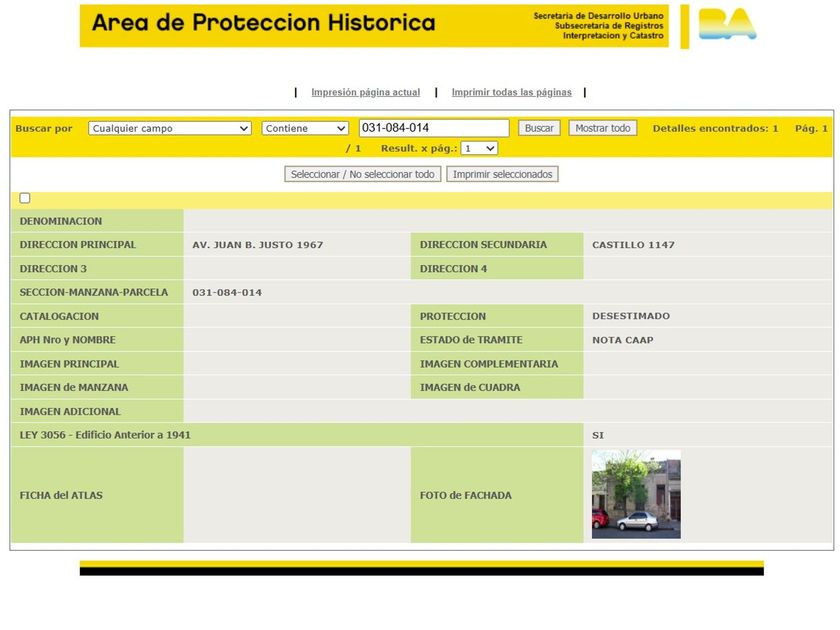Click the 'IMAGEN ADICIONAL' label
The height and width of the screenshot is (630, 840).
(x=70, y=412)
